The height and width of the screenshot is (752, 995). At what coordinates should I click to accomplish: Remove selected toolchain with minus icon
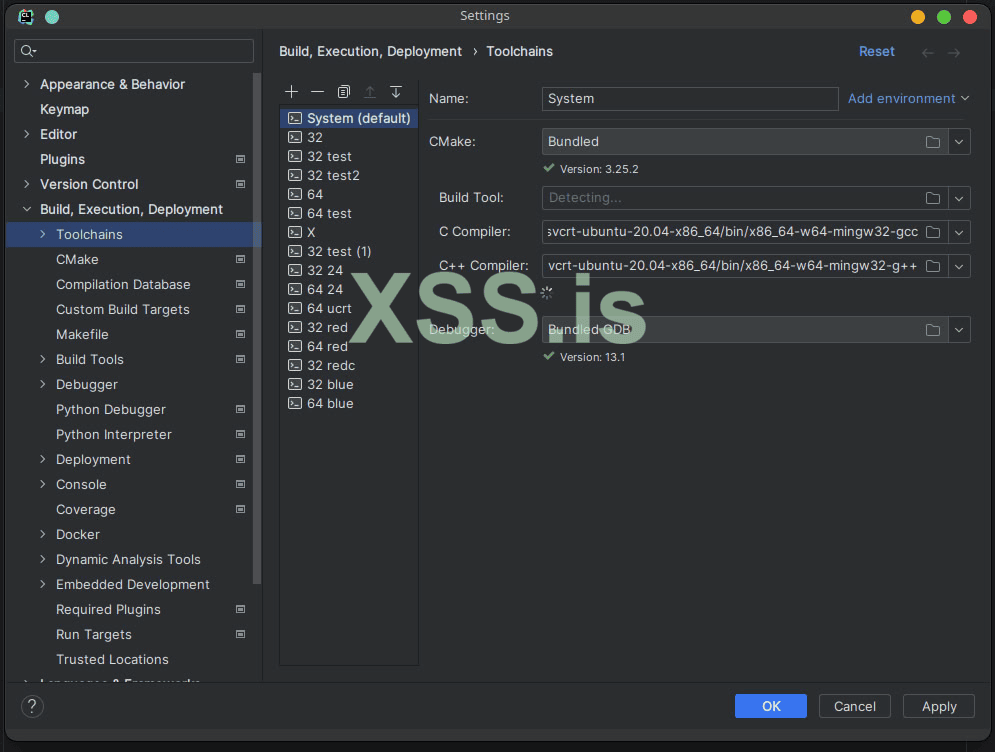point(317,92)
